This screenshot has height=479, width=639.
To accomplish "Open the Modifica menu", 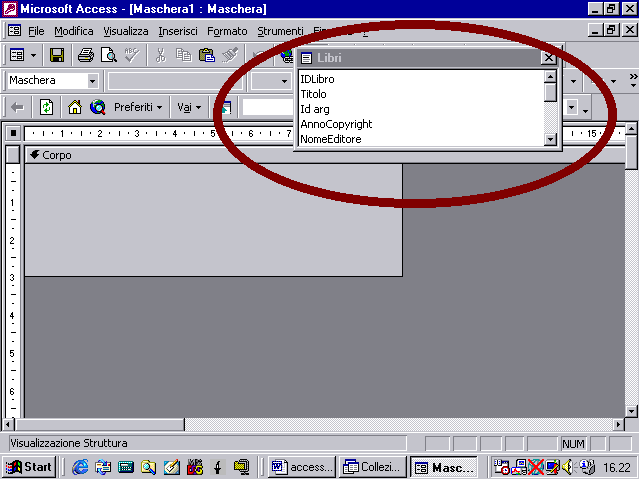I will click(x=74, y=31).
